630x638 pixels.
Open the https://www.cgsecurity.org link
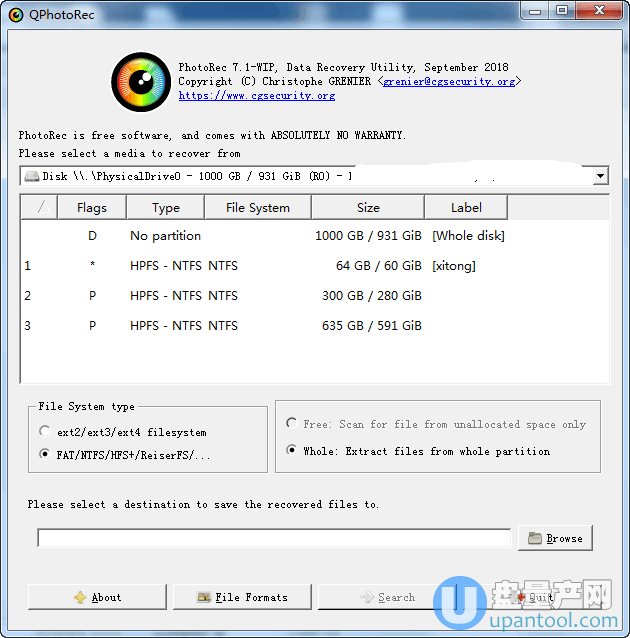click(257, 96)
